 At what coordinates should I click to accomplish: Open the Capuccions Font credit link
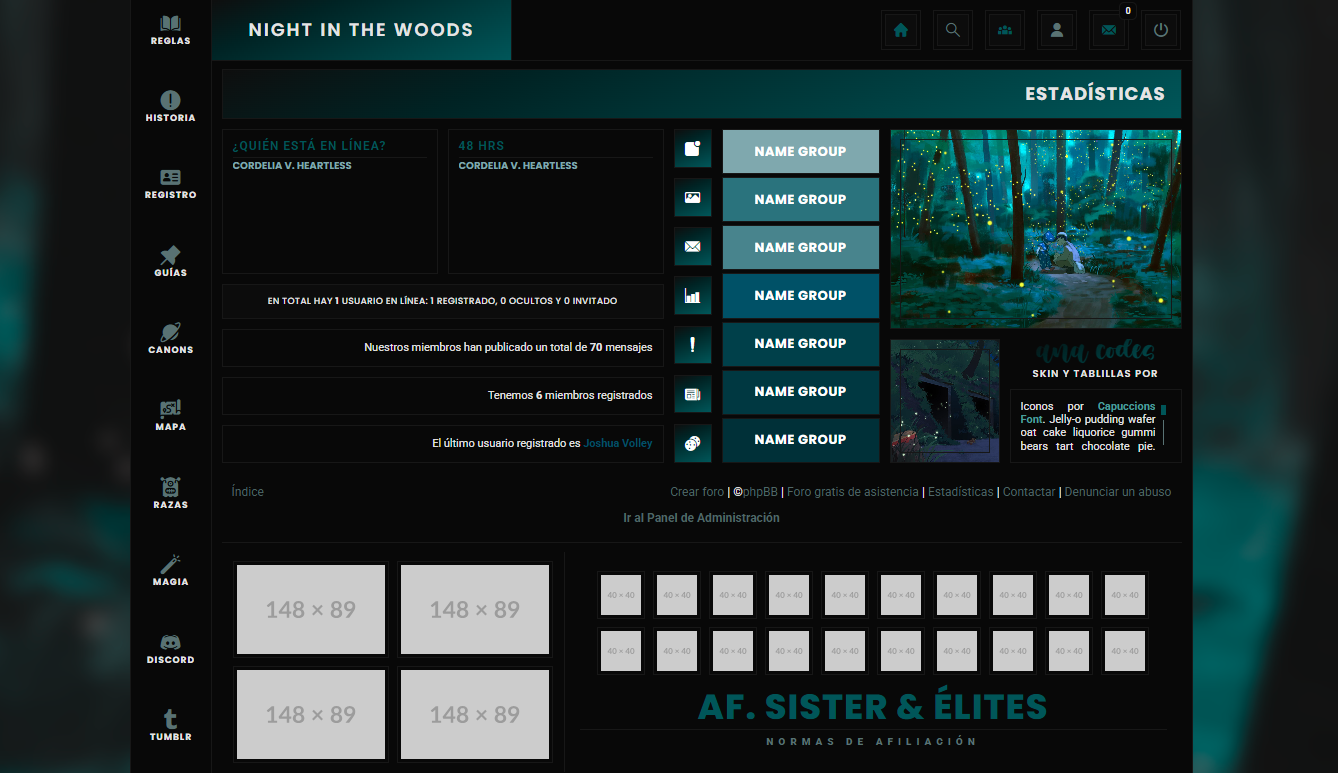(x=1088, y=413)
